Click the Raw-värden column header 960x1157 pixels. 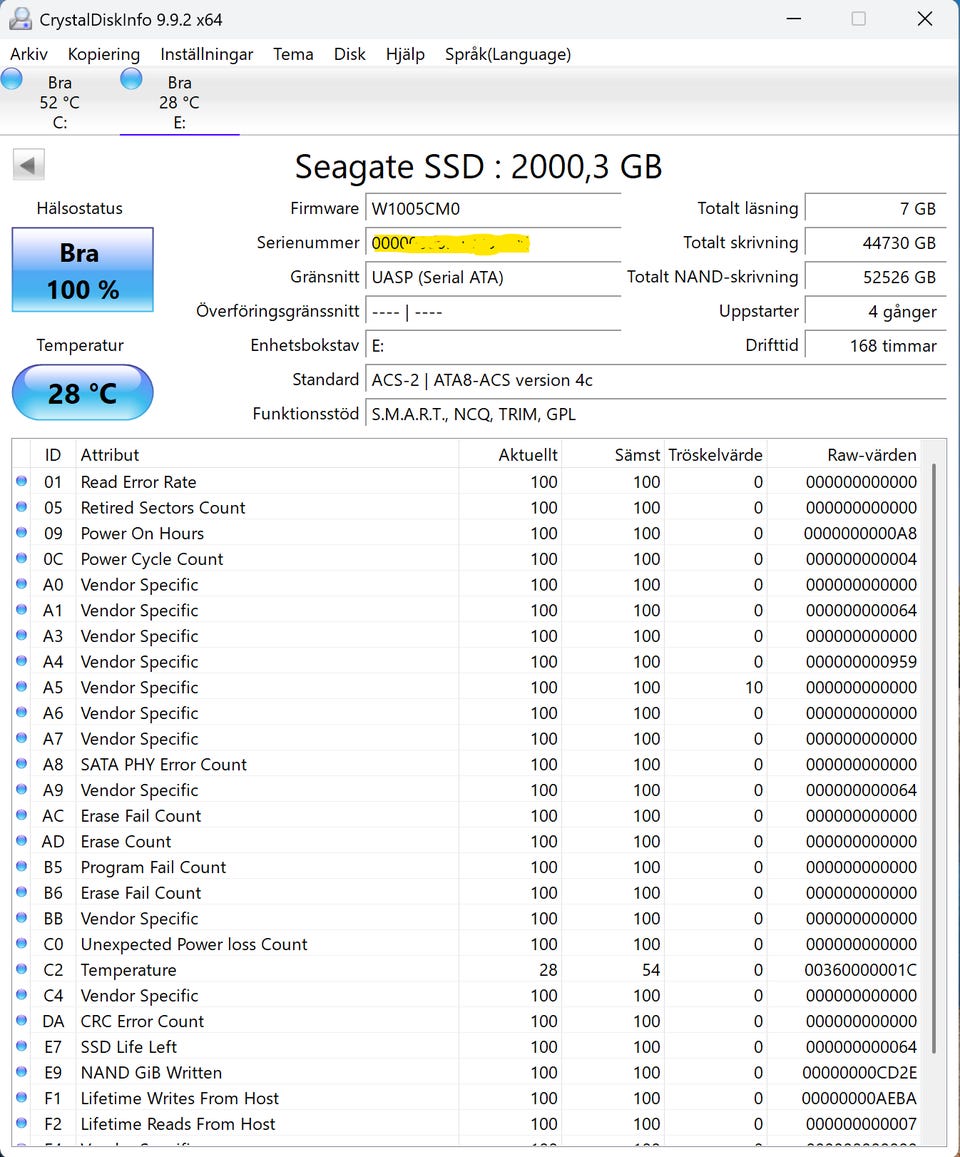[x=844, y=455]
